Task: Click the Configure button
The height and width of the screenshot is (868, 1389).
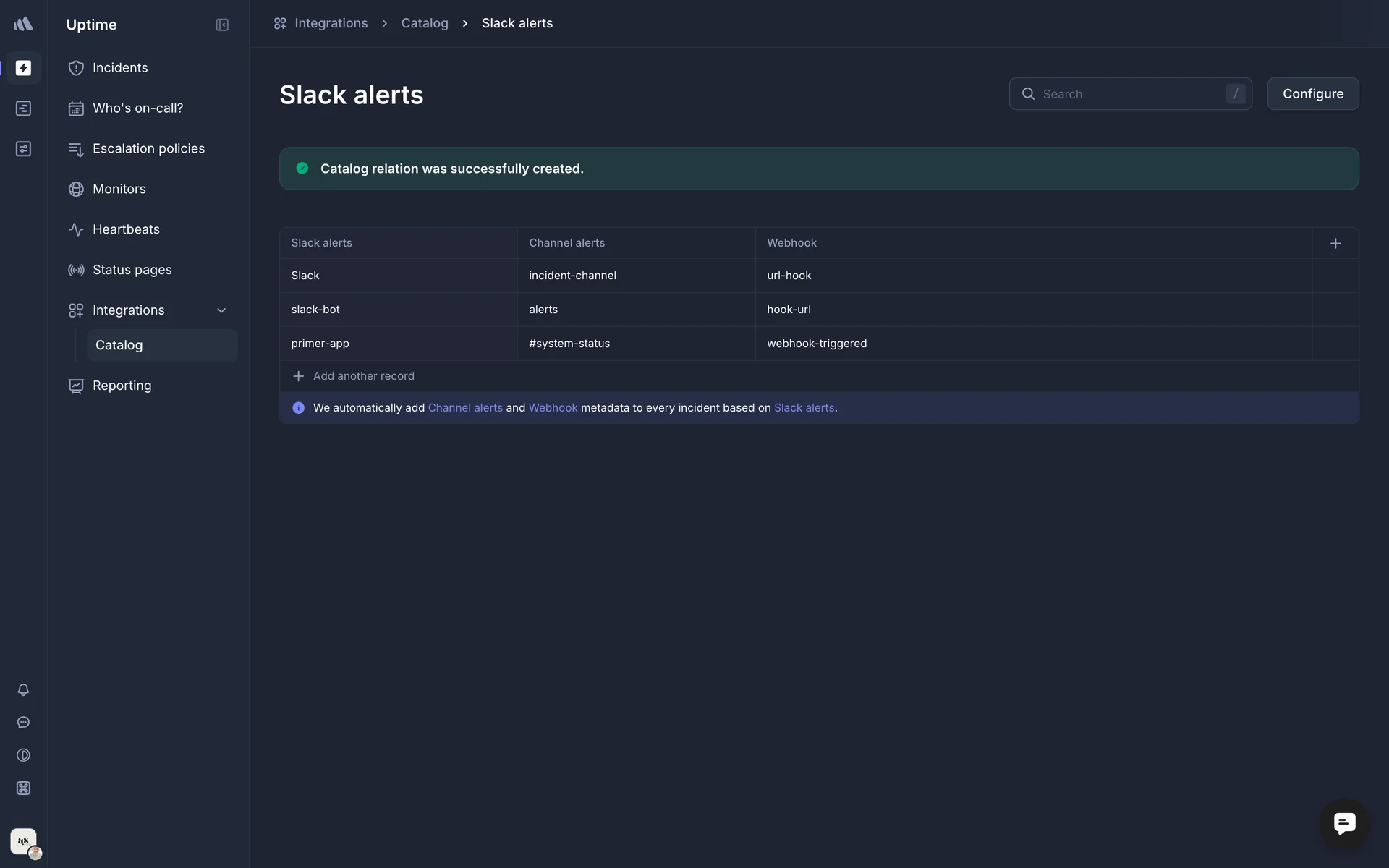Action: click(x=1312, y=94)
